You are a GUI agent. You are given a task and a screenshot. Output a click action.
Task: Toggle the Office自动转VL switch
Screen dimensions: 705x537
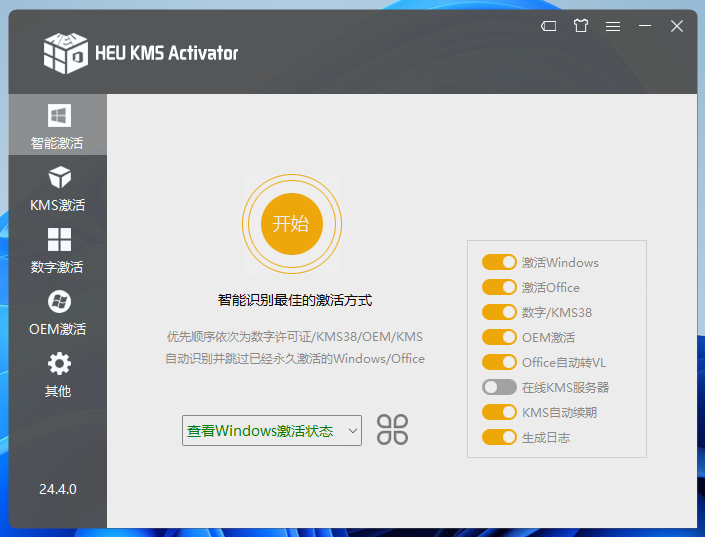499,362
